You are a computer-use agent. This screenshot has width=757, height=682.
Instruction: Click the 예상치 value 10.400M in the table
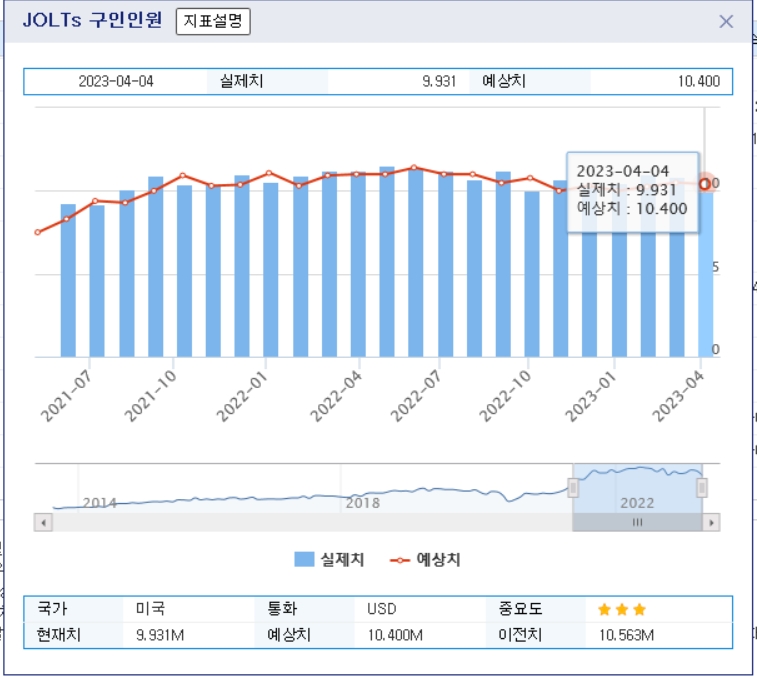click(395, 635)
